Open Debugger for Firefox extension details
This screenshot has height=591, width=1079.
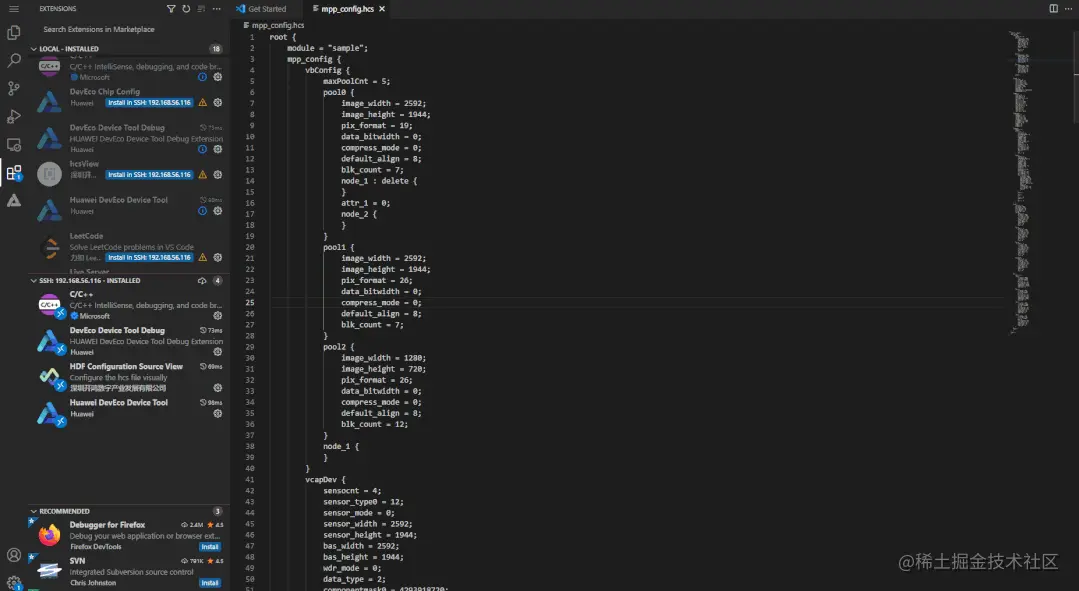(x=129, y=536)
